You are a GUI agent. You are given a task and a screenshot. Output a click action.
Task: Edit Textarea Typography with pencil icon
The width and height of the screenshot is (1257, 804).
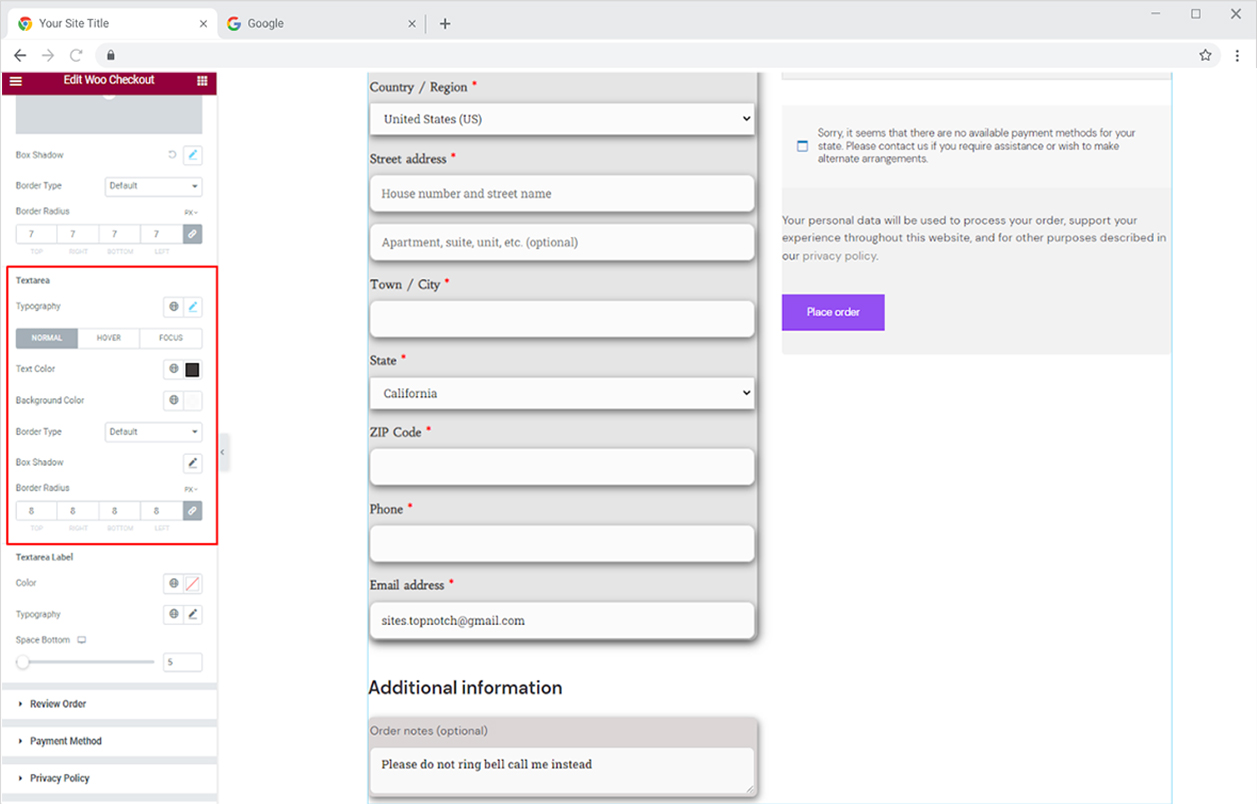pyautogui.click(x=193, y=307)
